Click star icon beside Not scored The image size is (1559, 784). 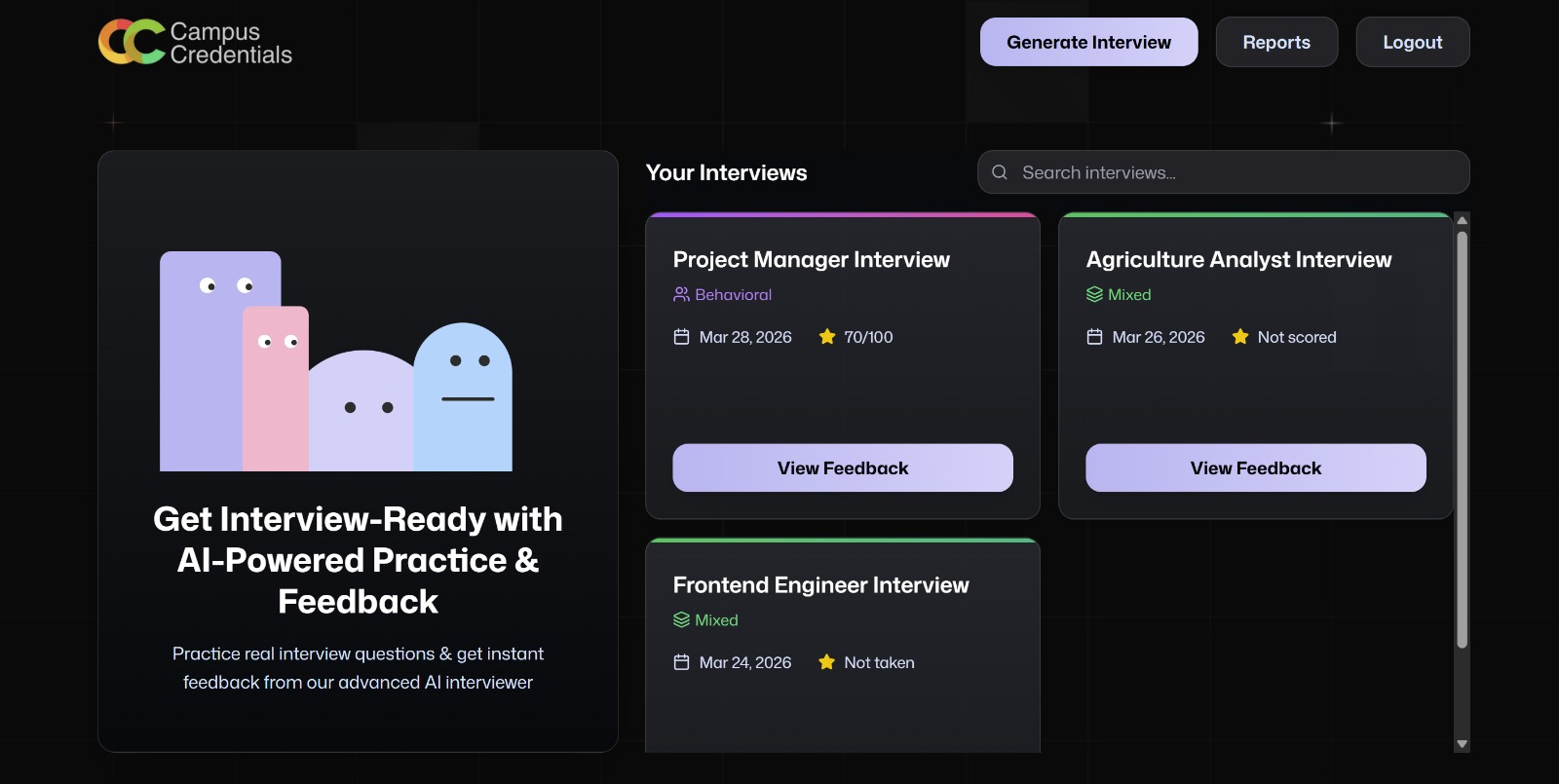(1240, 337)
